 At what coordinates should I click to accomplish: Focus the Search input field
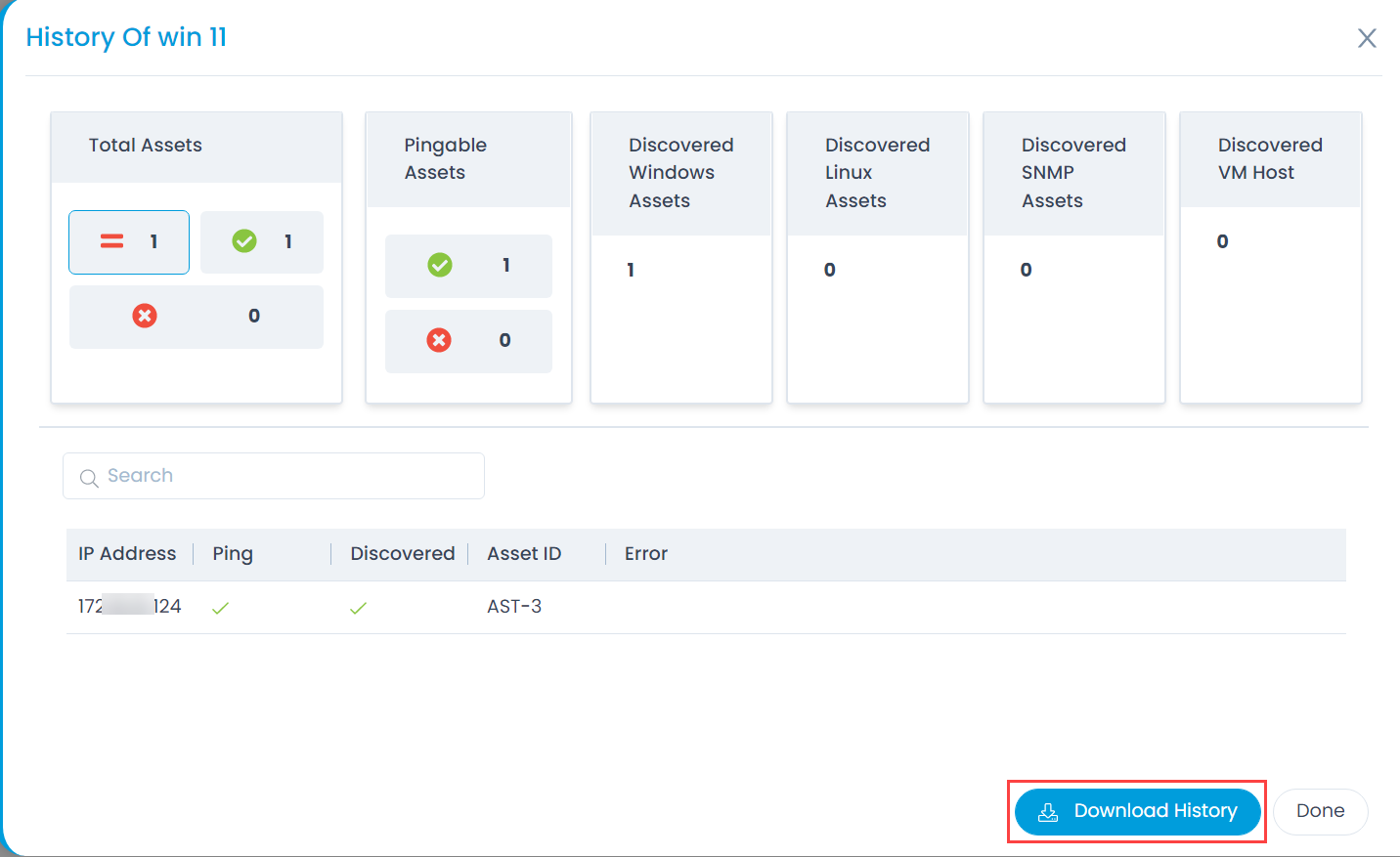pyautogui.click(x=274, y=476)
